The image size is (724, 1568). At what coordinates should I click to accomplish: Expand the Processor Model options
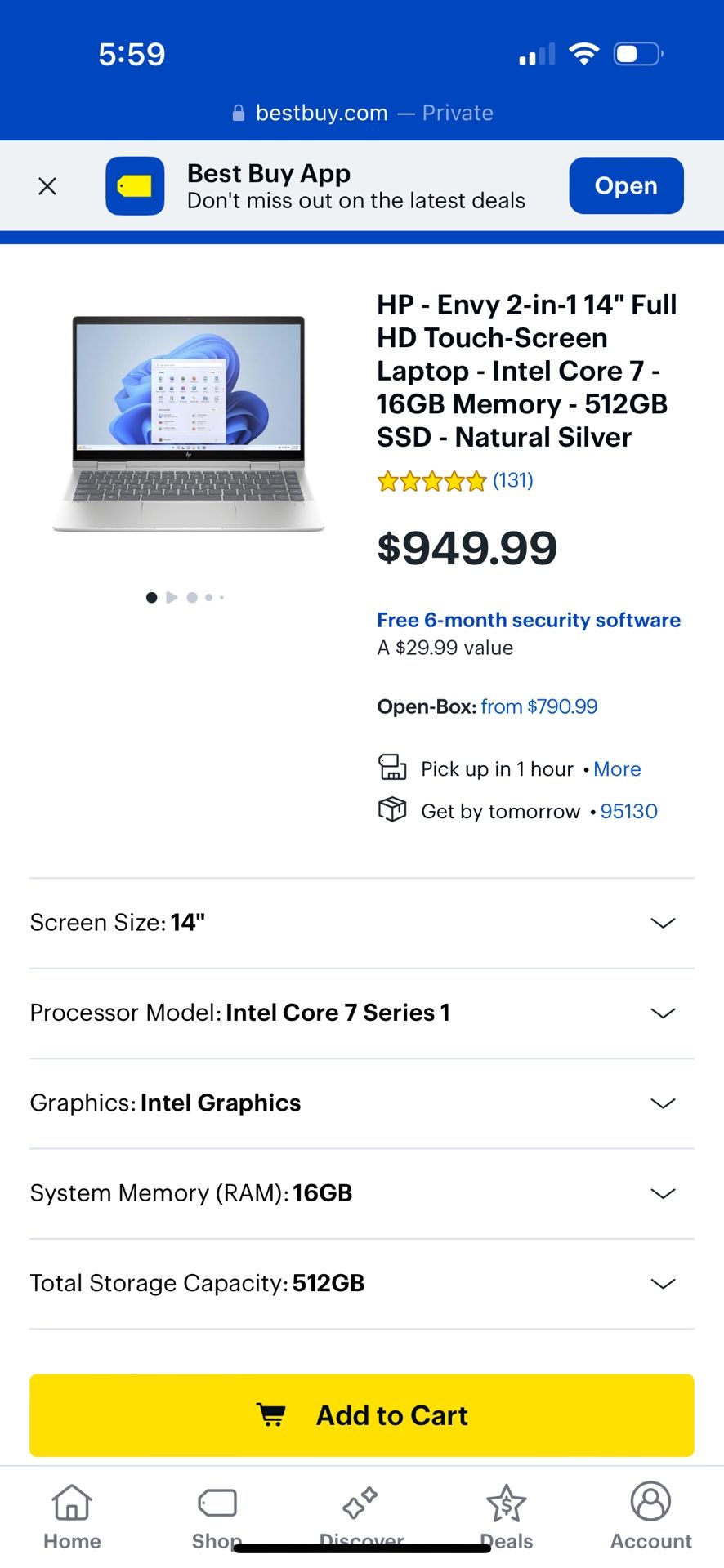point(663,1013)
